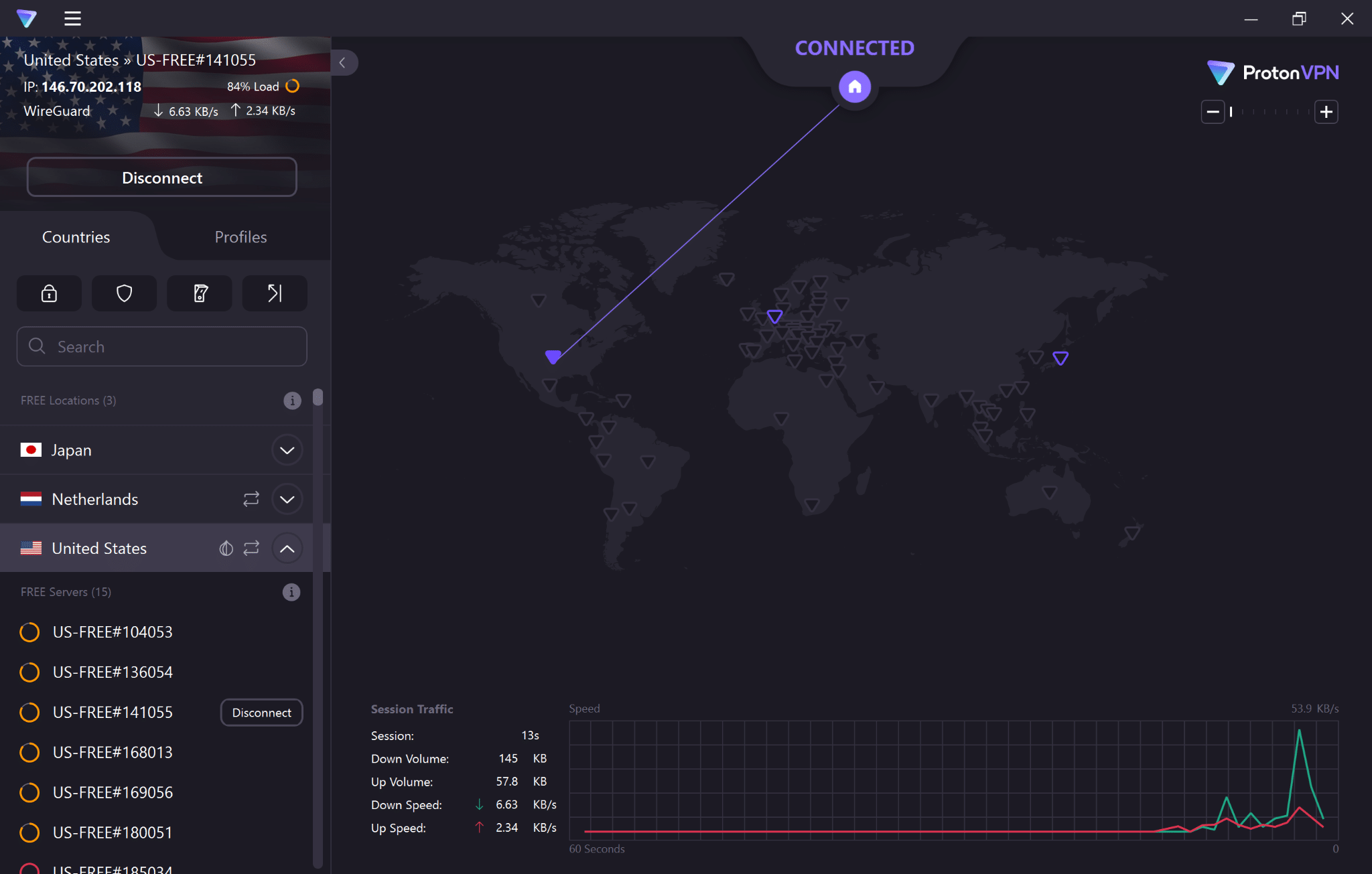The image size is (1372, 874).
Task: Switch to the Countries tab
Action: [76, 237]
